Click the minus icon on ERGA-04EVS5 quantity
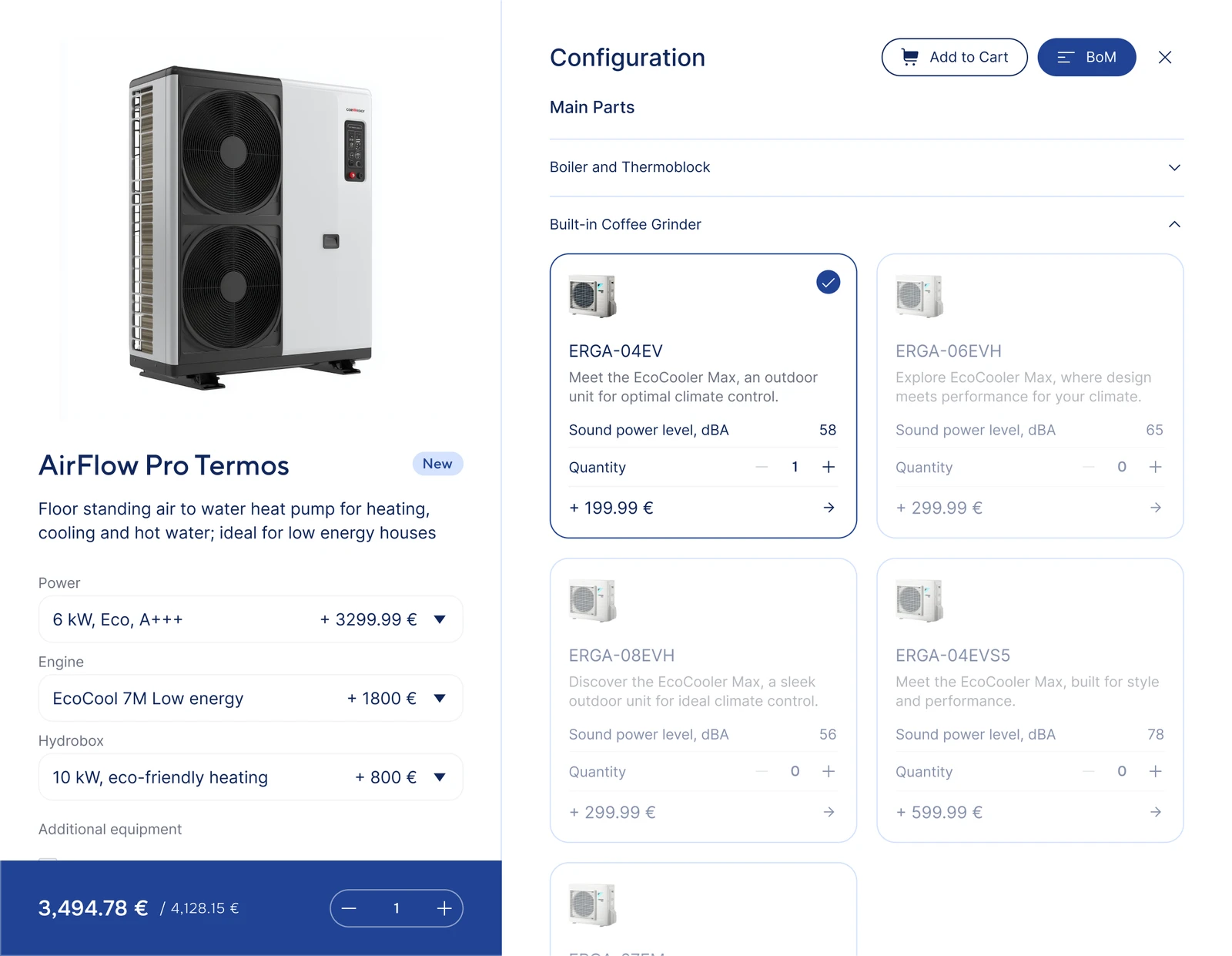 (1089, 771)
